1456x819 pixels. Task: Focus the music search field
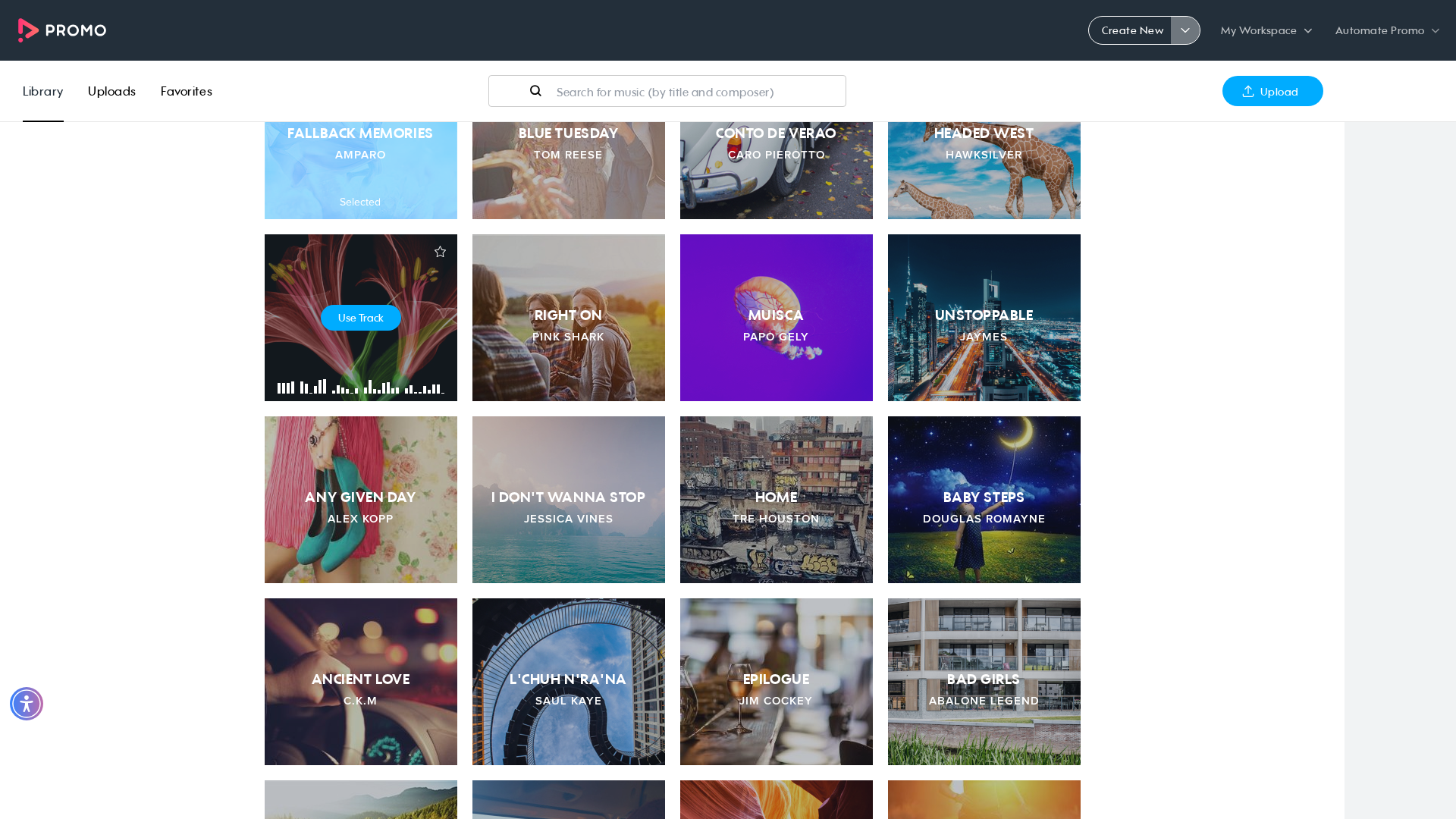point(667,91)
